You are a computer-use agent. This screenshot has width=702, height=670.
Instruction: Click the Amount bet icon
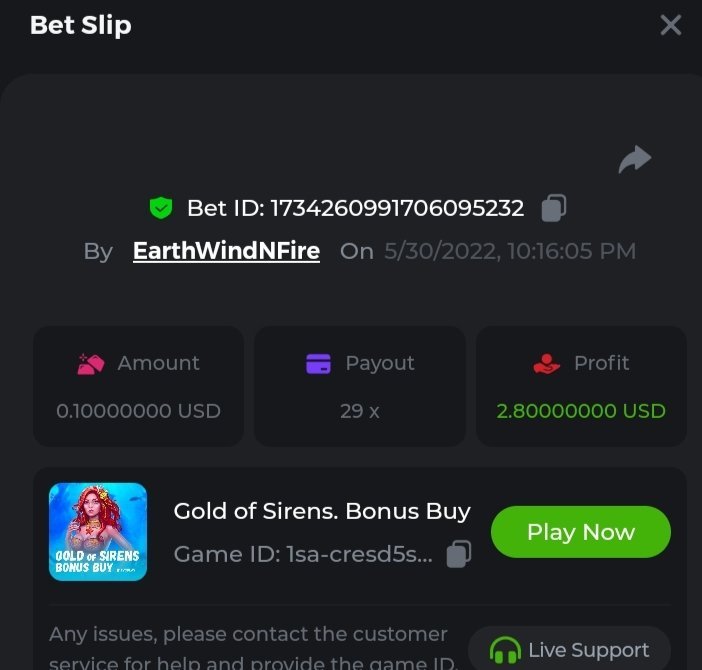tap(91, 364)
